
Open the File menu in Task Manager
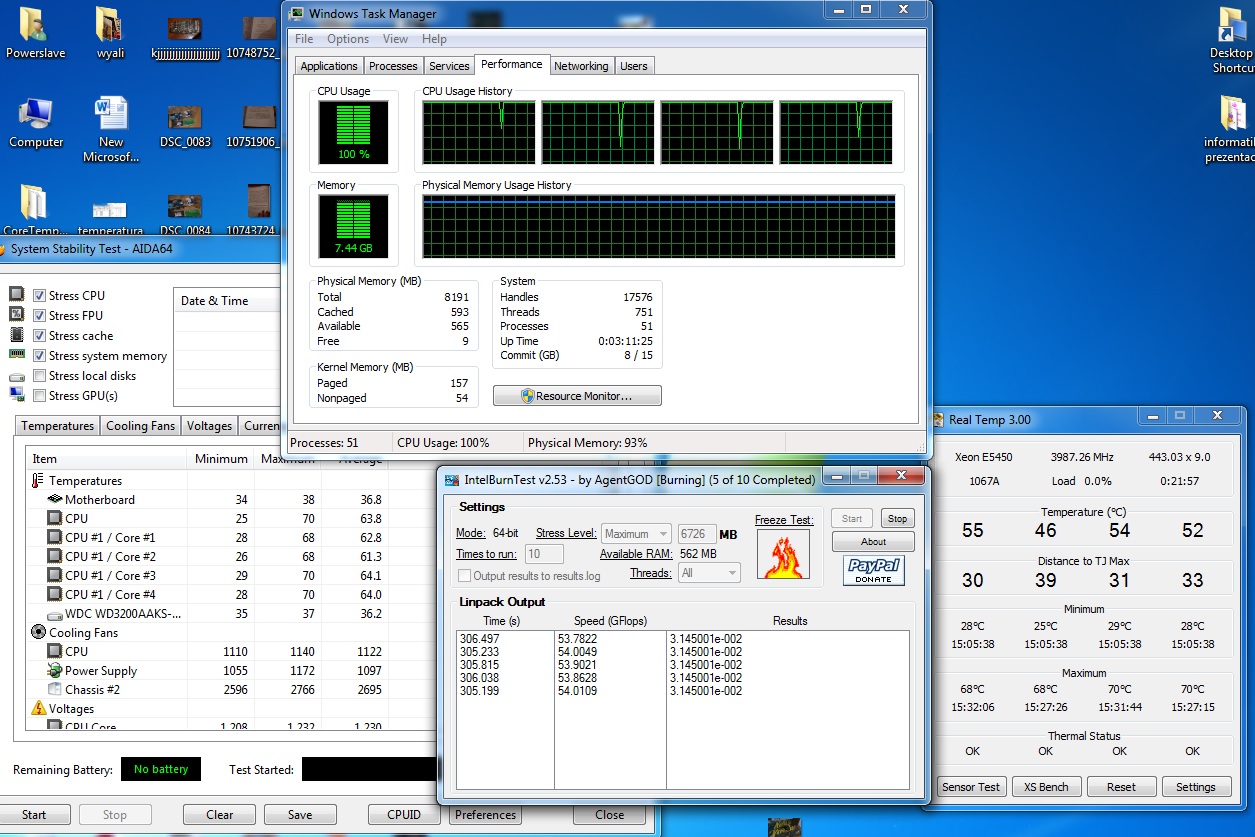(x=304, y=39)
